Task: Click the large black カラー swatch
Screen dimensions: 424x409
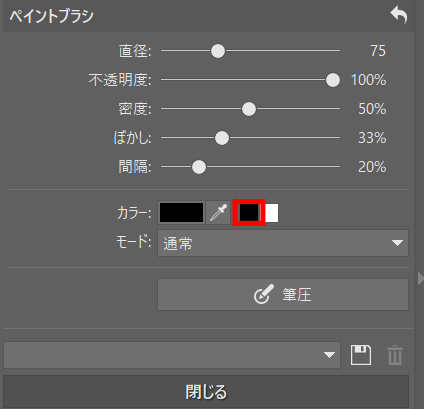Action: click(x=181, y=212)
